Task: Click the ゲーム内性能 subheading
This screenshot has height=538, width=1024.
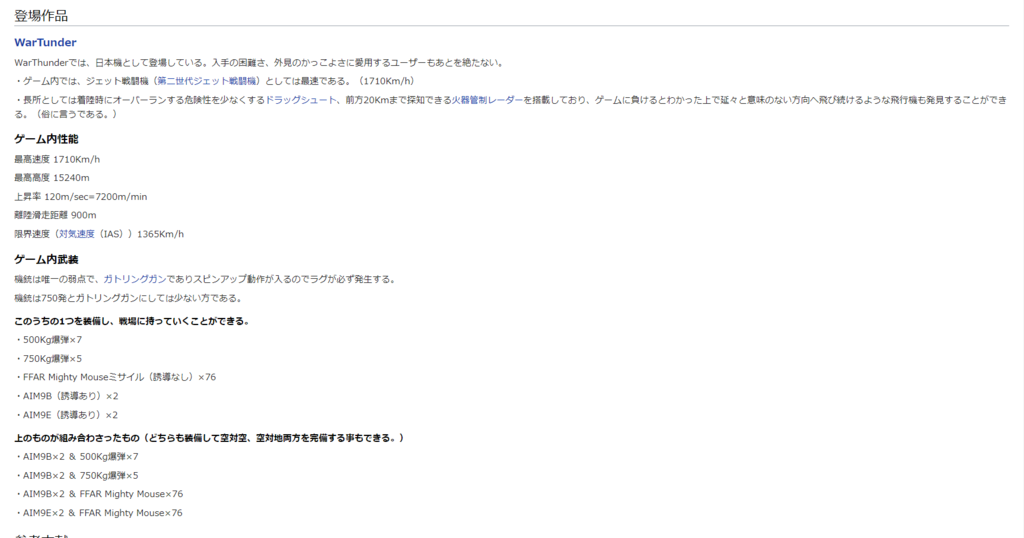Action: [46, 138]
